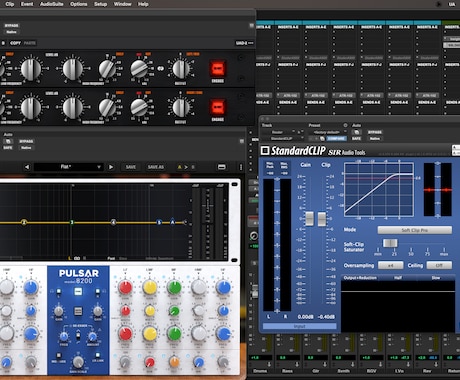The width and height of the screenshot is (460, 380).
Task: Open the Flat preset dropdown
Action: tap(68, 167)
